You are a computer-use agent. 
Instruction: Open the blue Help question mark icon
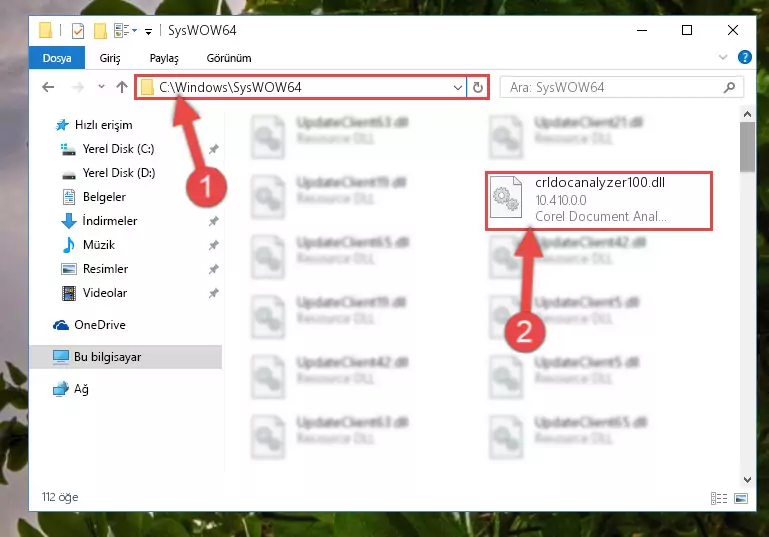click(x=744, y=57)
